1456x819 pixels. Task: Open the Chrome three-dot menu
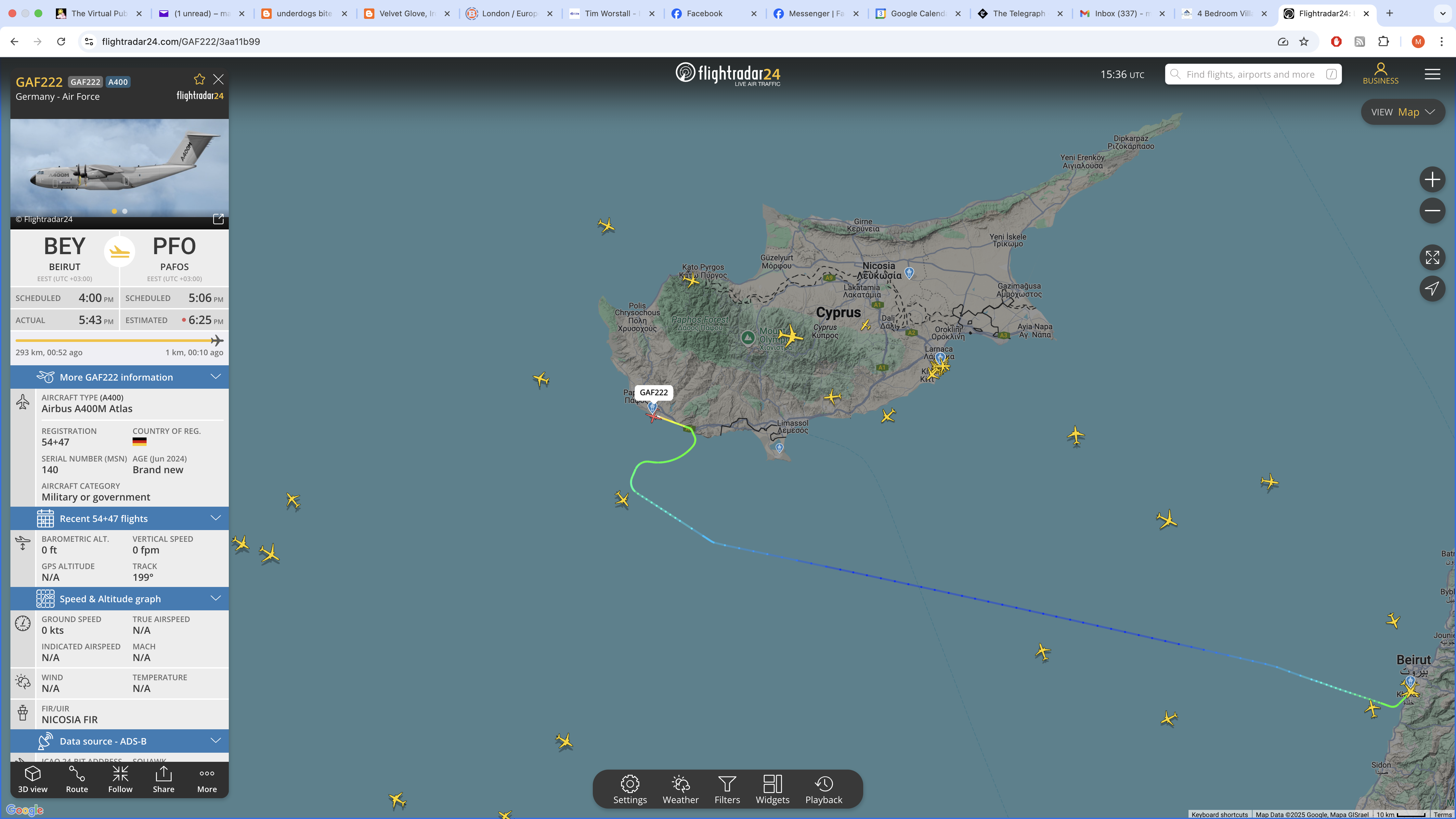pos(1442,41)
